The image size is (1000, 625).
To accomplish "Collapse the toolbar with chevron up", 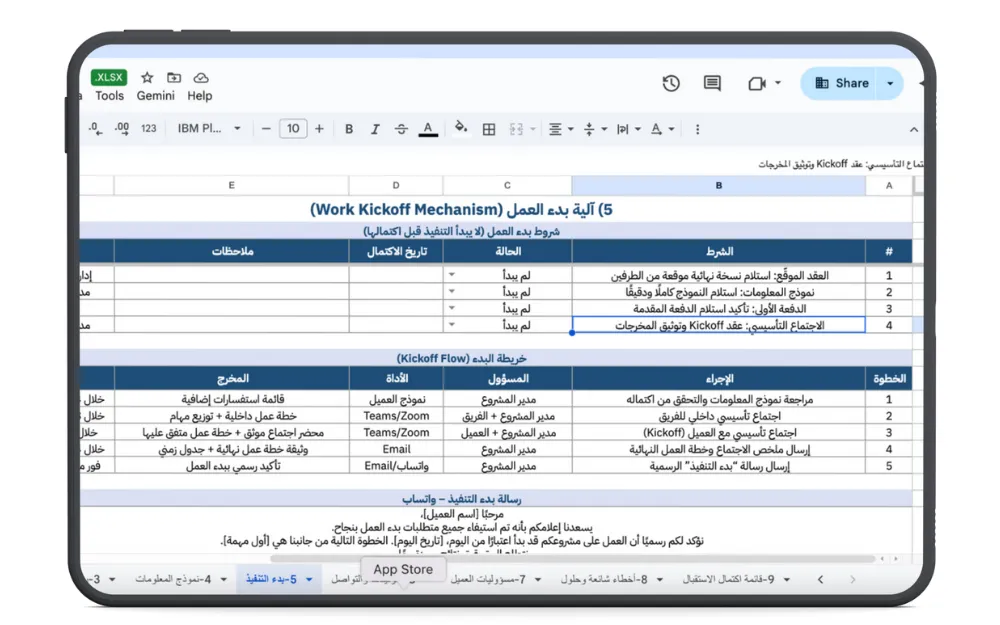I will [914, 129].
